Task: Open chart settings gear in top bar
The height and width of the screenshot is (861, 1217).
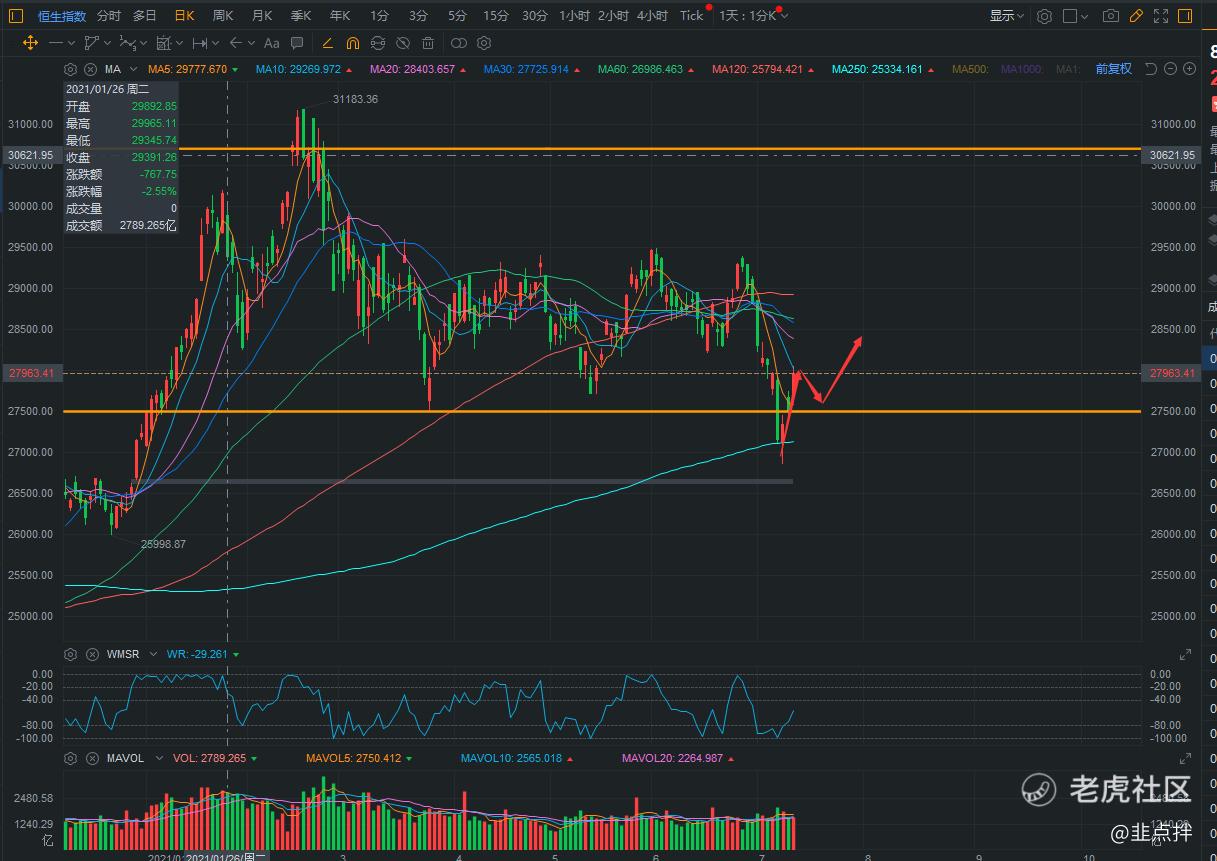Action: click(x=1044, y=16)
